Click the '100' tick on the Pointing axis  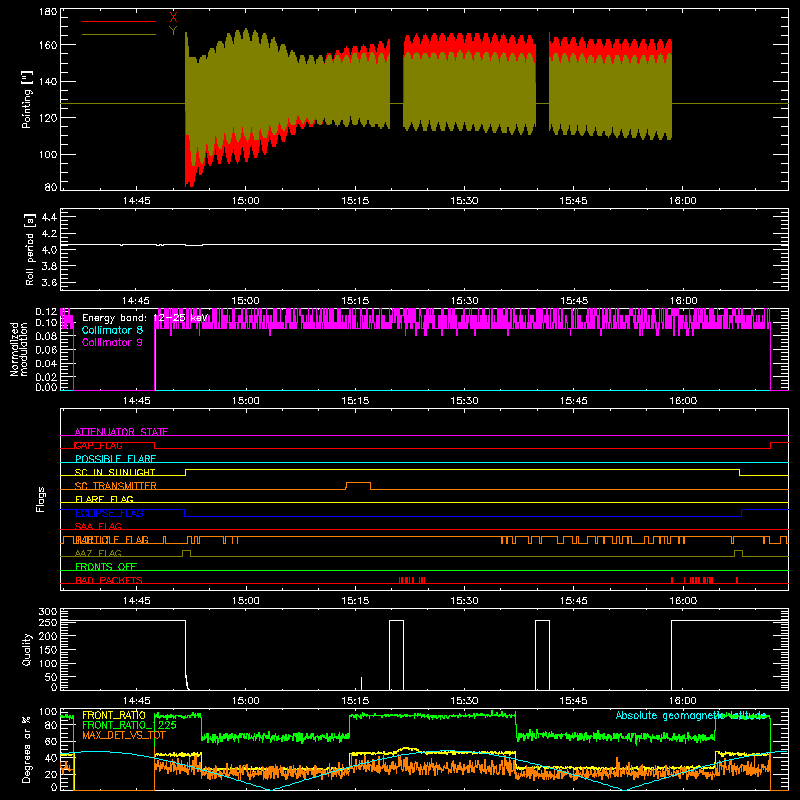tap(48, 155)
